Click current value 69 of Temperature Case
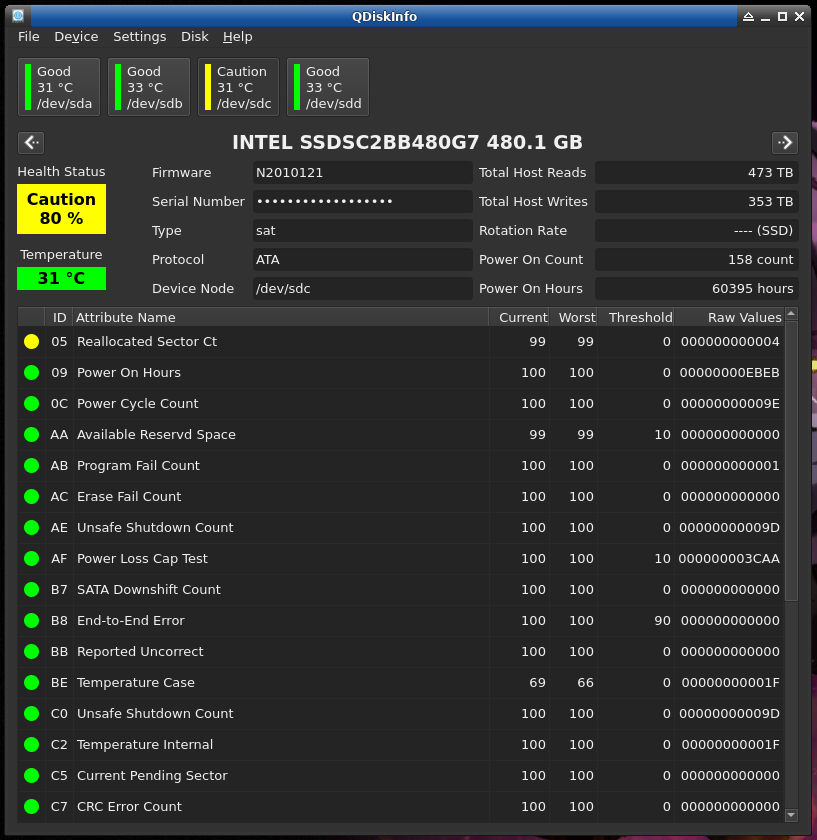Screen dimensions: 817x840 (537, 683)
